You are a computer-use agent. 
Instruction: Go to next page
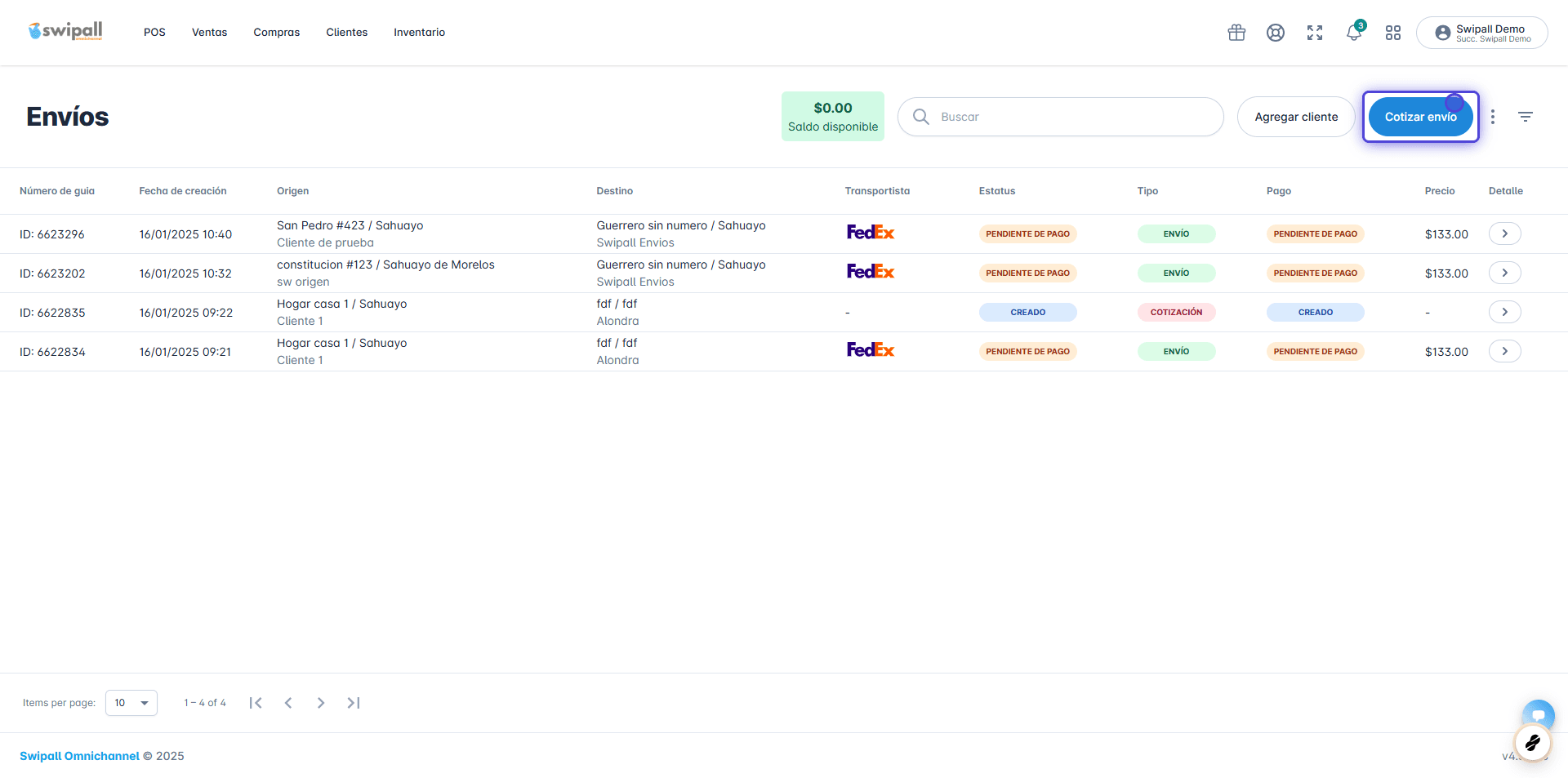(321, 703)
